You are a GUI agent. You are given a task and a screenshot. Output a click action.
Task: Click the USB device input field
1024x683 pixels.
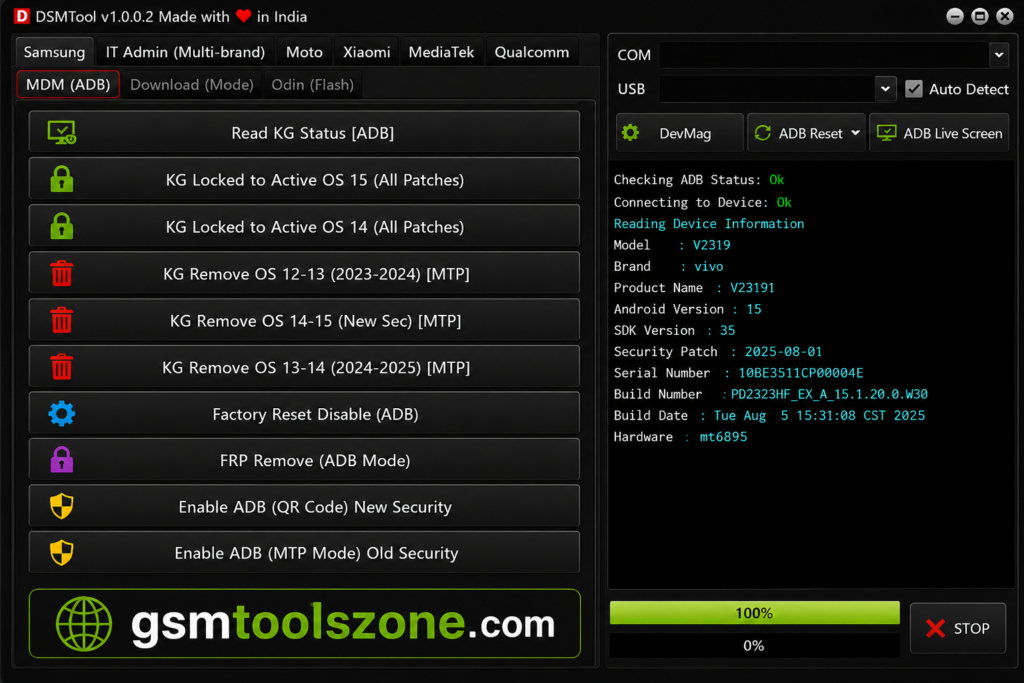767,89
